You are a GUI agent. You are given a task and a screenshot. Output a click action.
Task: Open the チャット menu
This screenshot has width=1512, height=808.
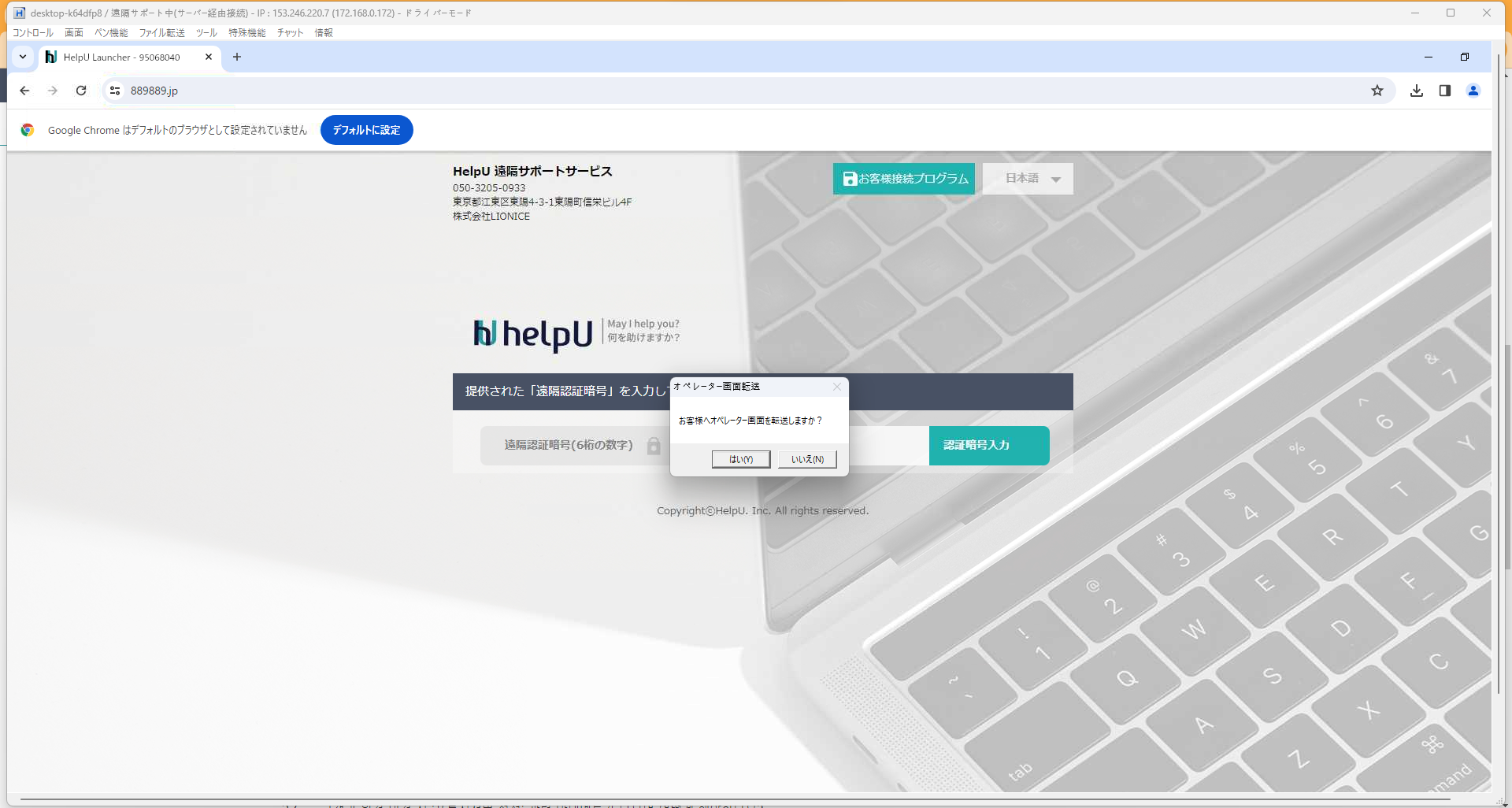pyautogui.click(x=290, y=32)
